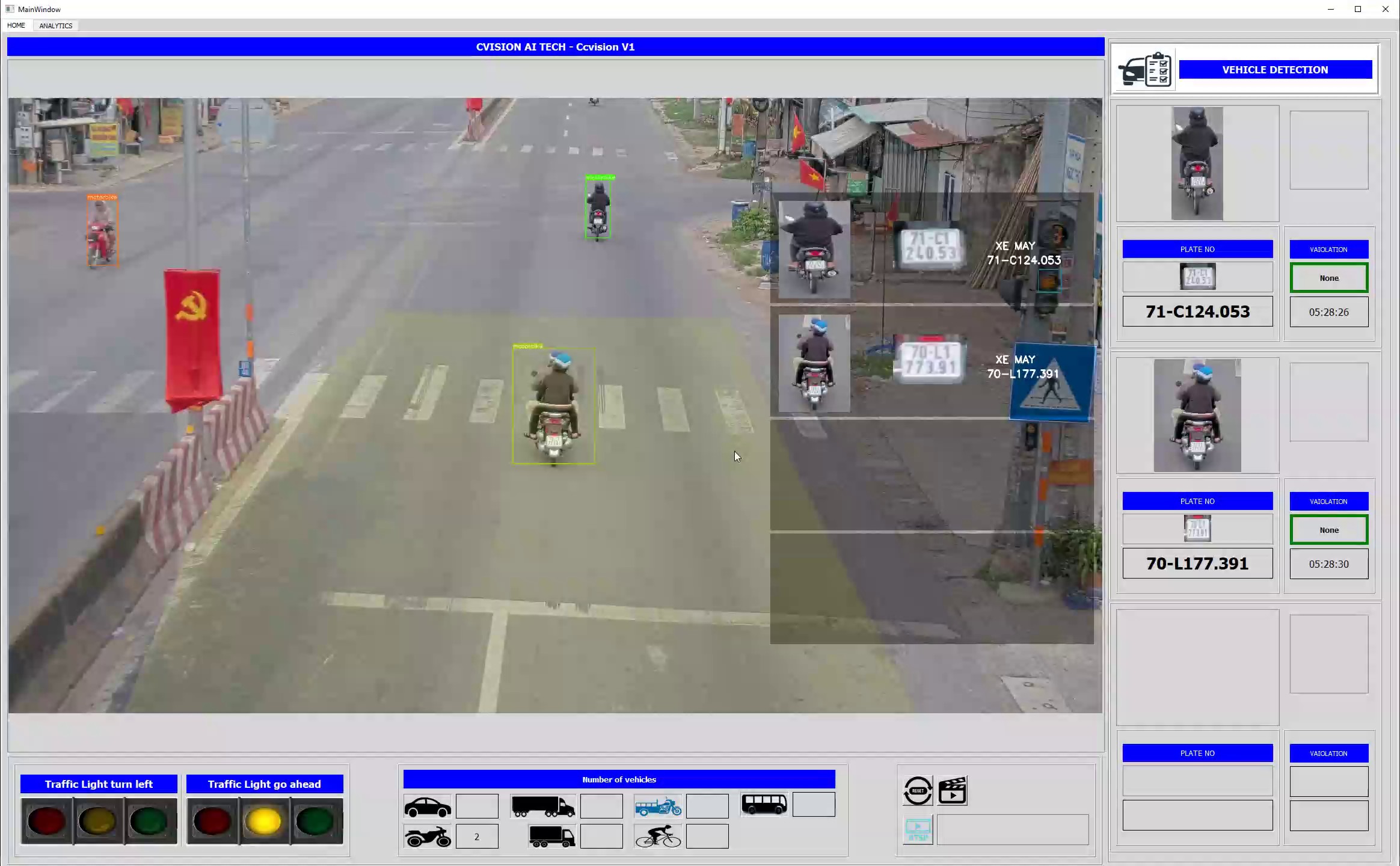Switch to the ANALYTICS tab
Image resolution: width=1400 pixels, height=866 pixels.
pos(56,25)
